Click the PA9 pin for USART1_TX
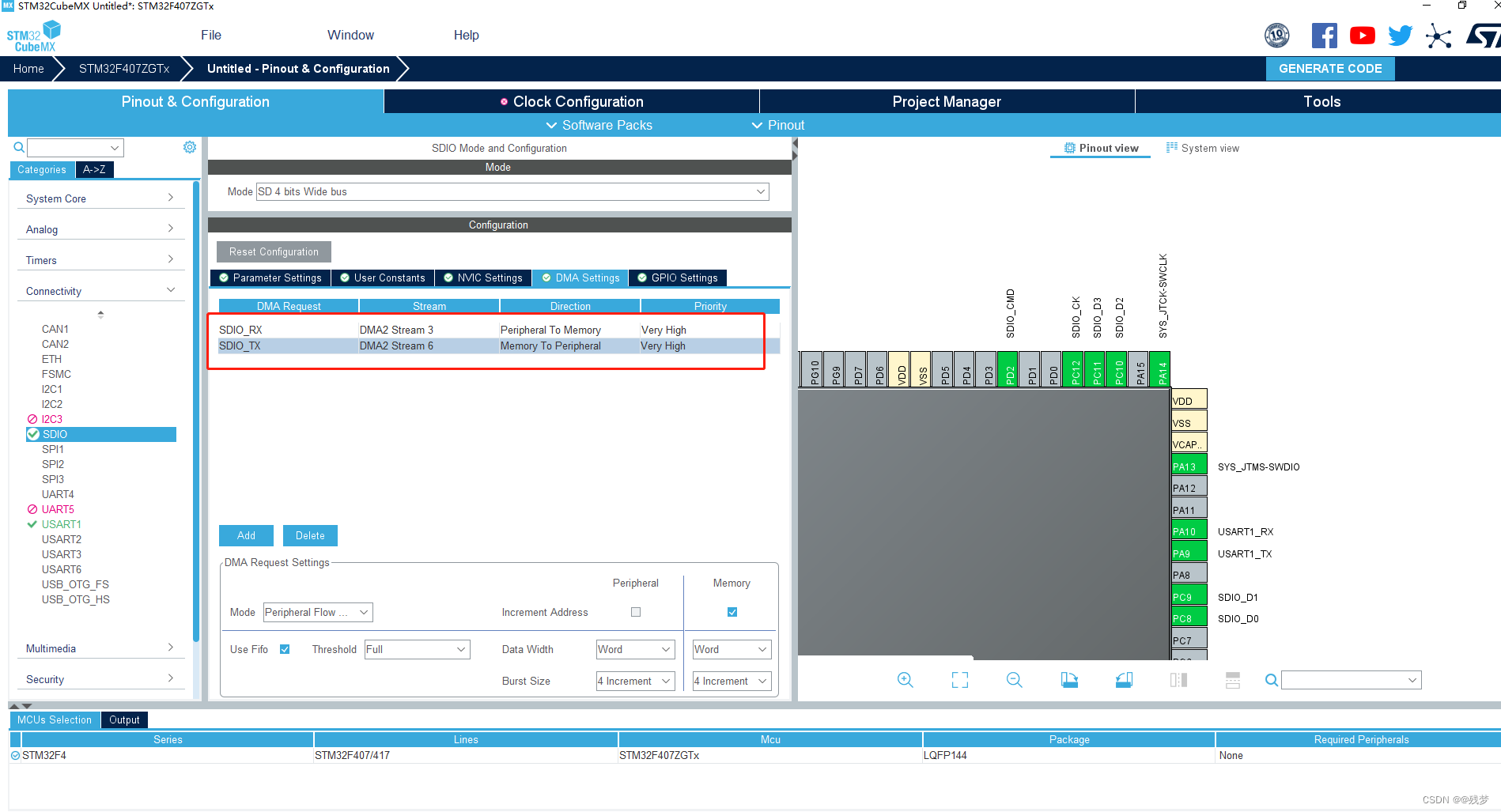1501x812 pixels. [1189, 553]
